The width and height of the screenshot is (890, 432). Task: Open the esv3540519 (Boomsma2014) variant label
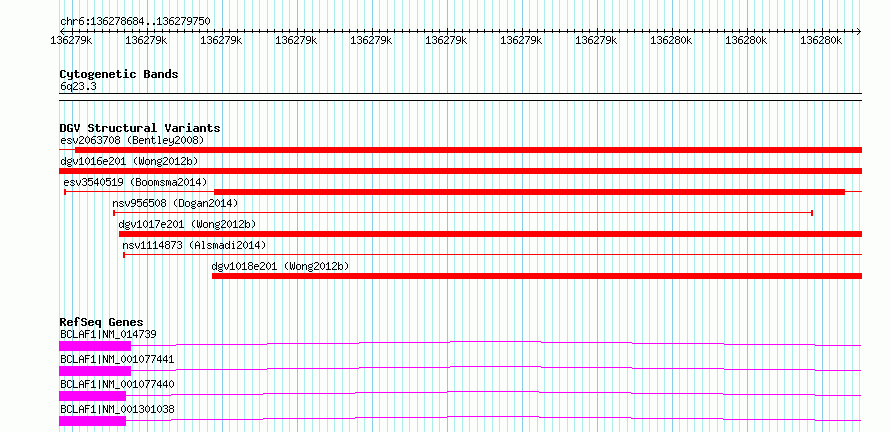point(135,182)
